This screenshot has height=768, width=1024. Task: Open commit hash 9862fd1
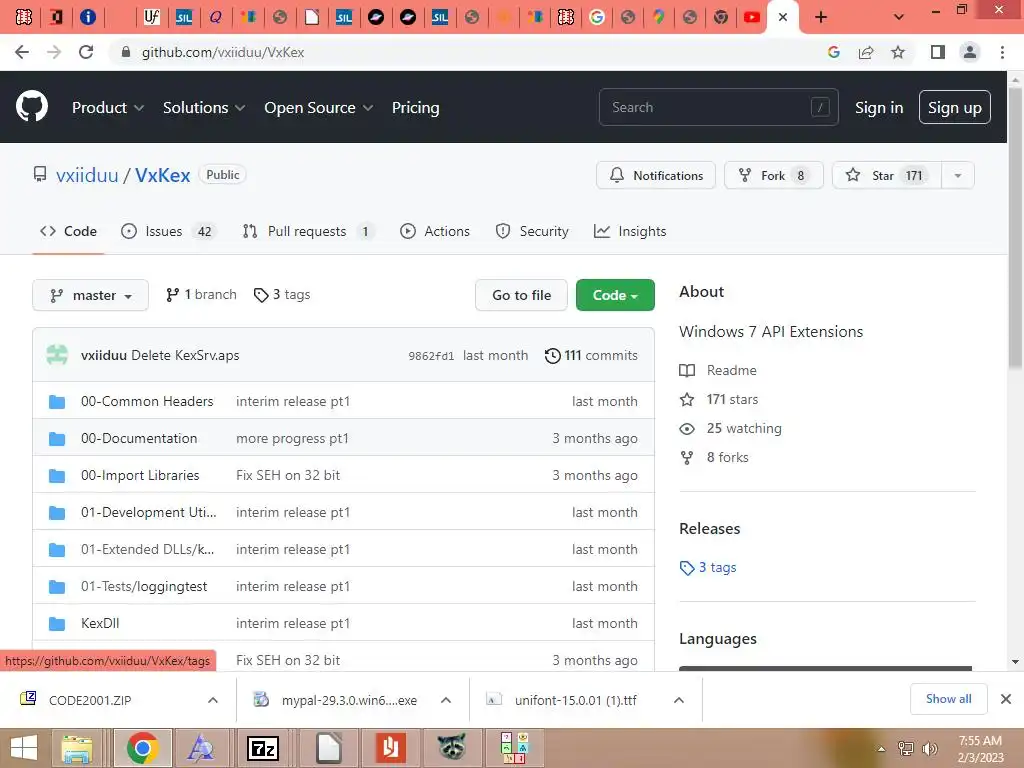click(x=431, y=356)
